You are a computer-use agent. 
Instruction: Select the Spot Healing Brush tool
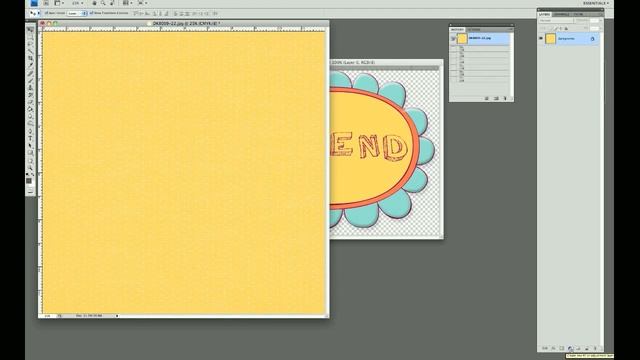[x=31, y=73]
